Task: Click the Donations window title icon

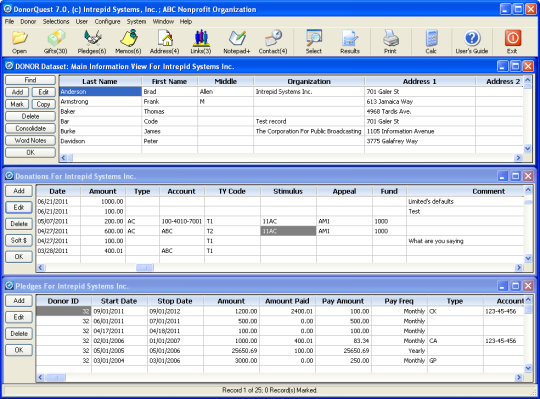Action: (x=9, y=176)
